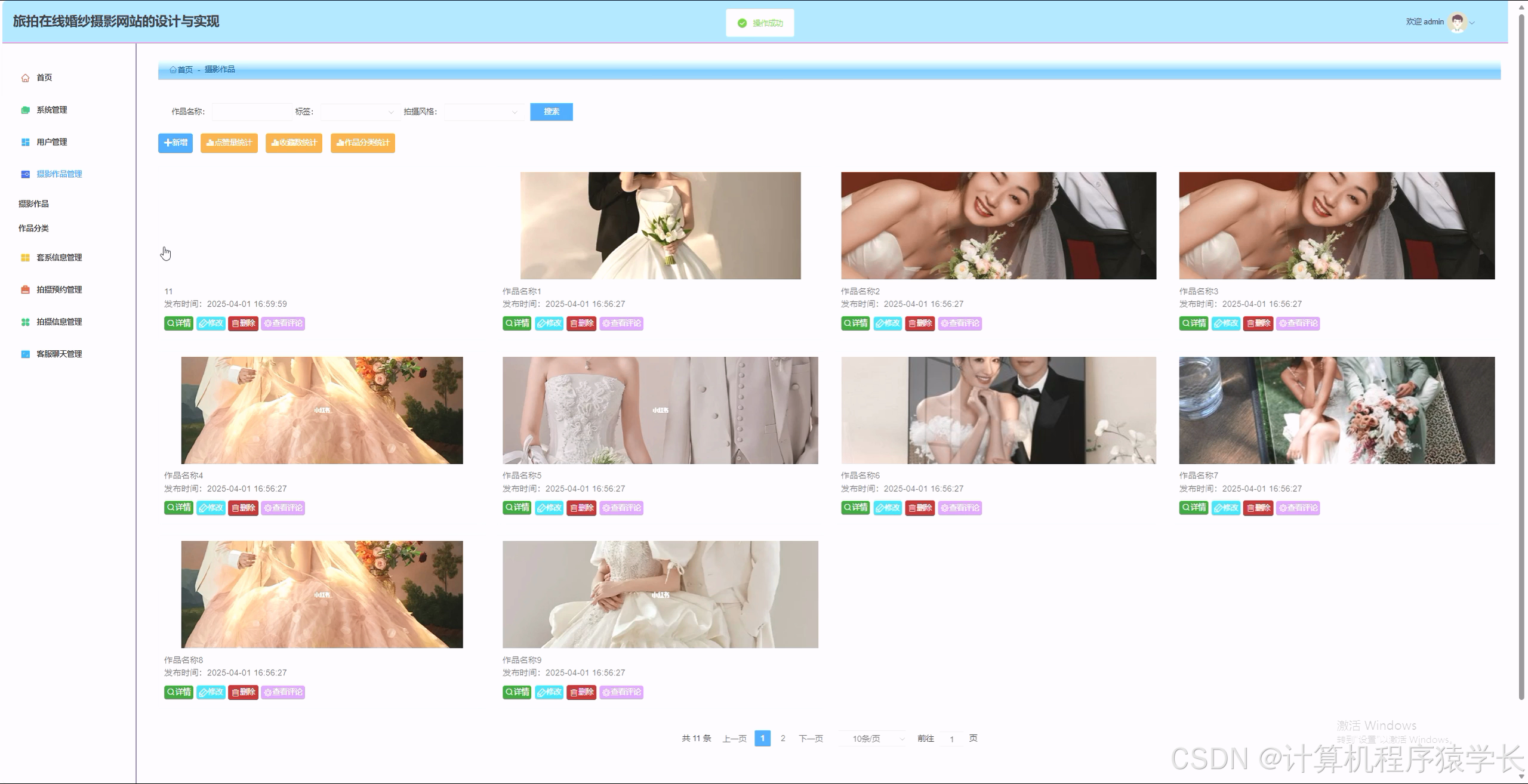Click the home icon in the sidebar
This screenshot has width=1528, height=784.
(25, 78)
